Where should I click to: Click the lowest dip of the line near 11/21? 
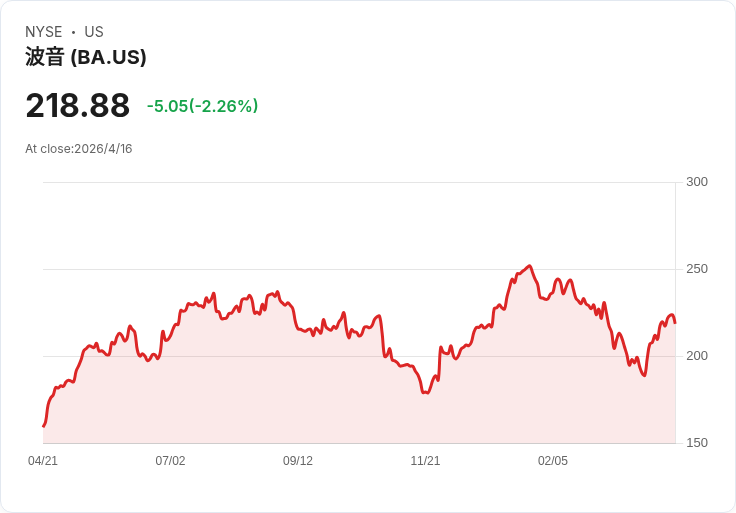(425, 393)
